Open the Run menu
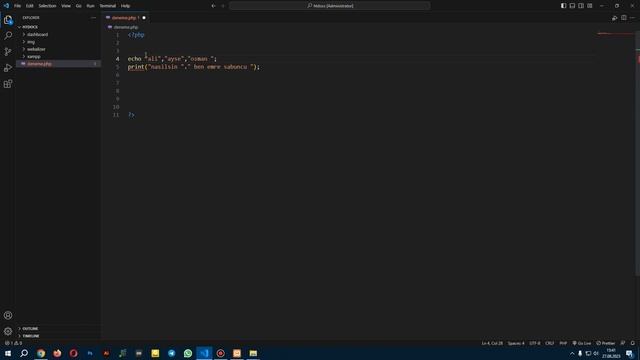 tap(91, 6)
